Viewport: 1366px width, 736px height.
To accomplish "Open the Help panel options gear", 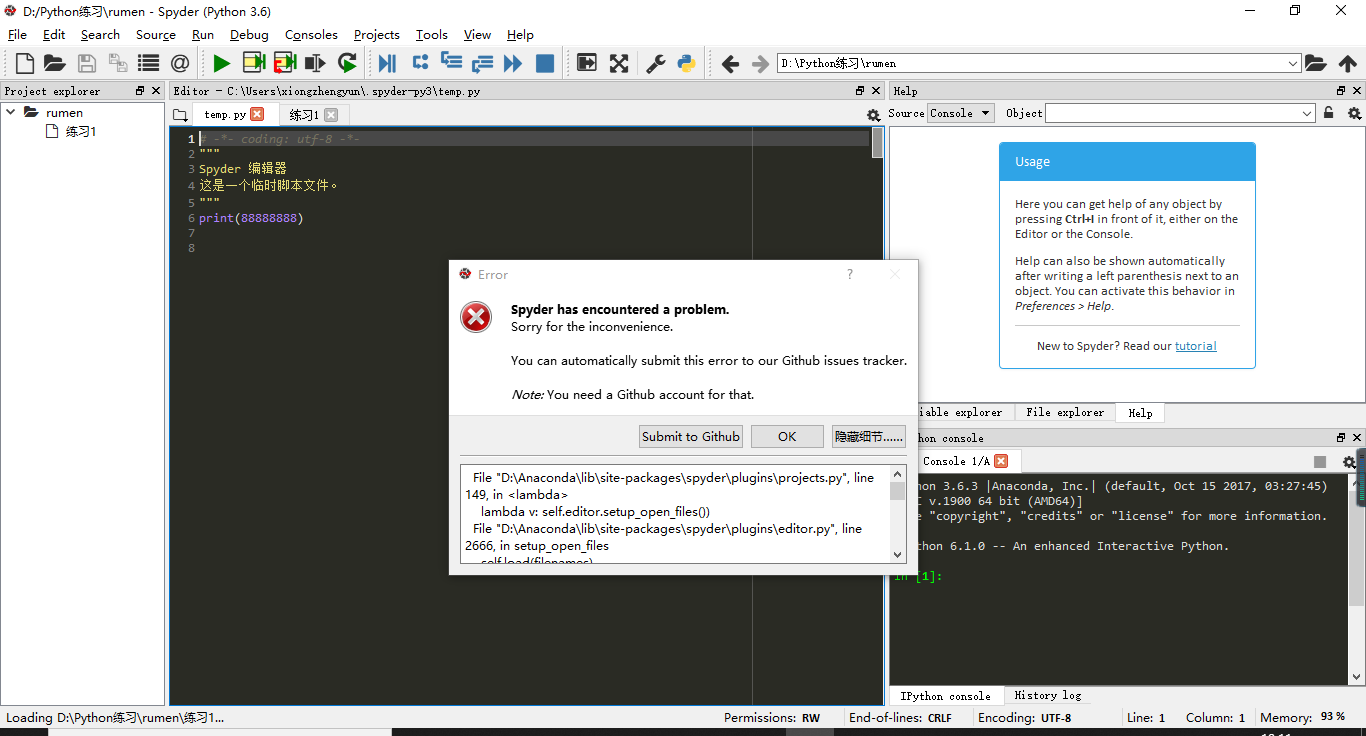I will [1354, 113].
